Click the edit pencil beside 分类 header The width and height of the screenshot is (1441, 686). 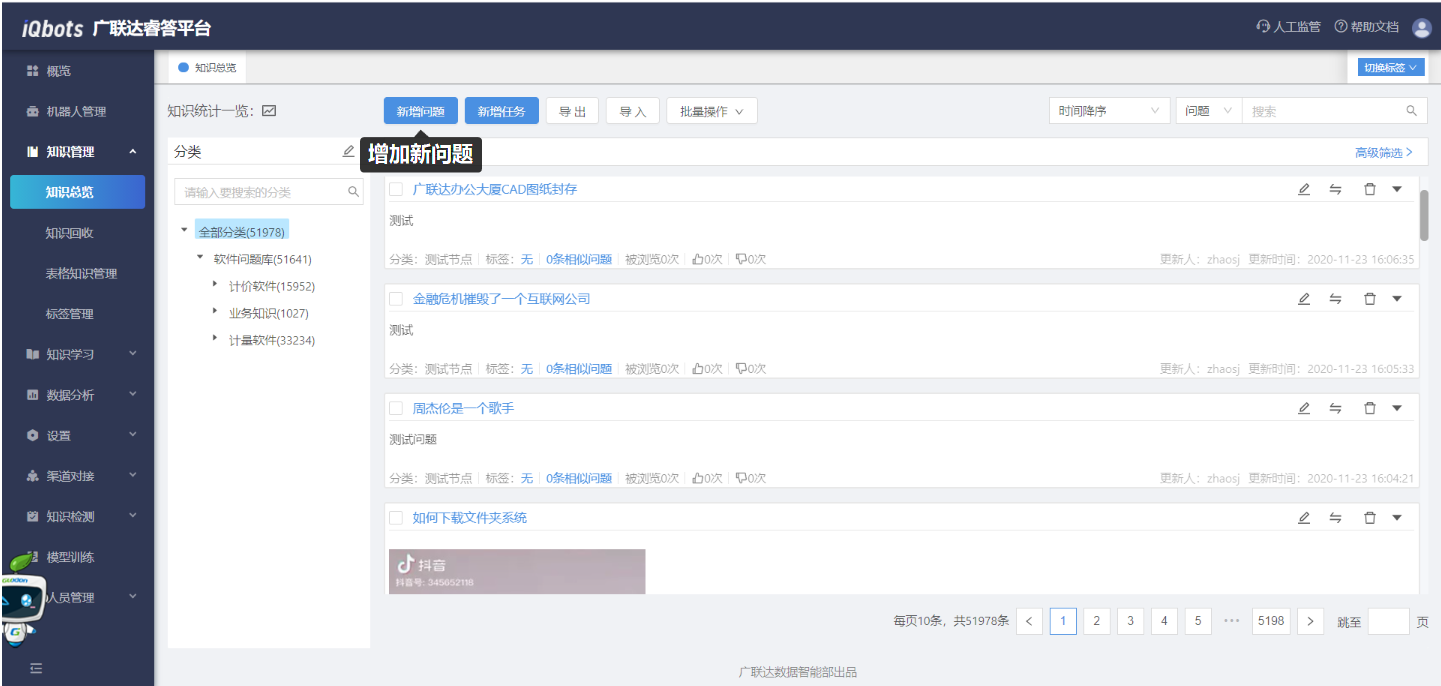(x=348, y=151)
